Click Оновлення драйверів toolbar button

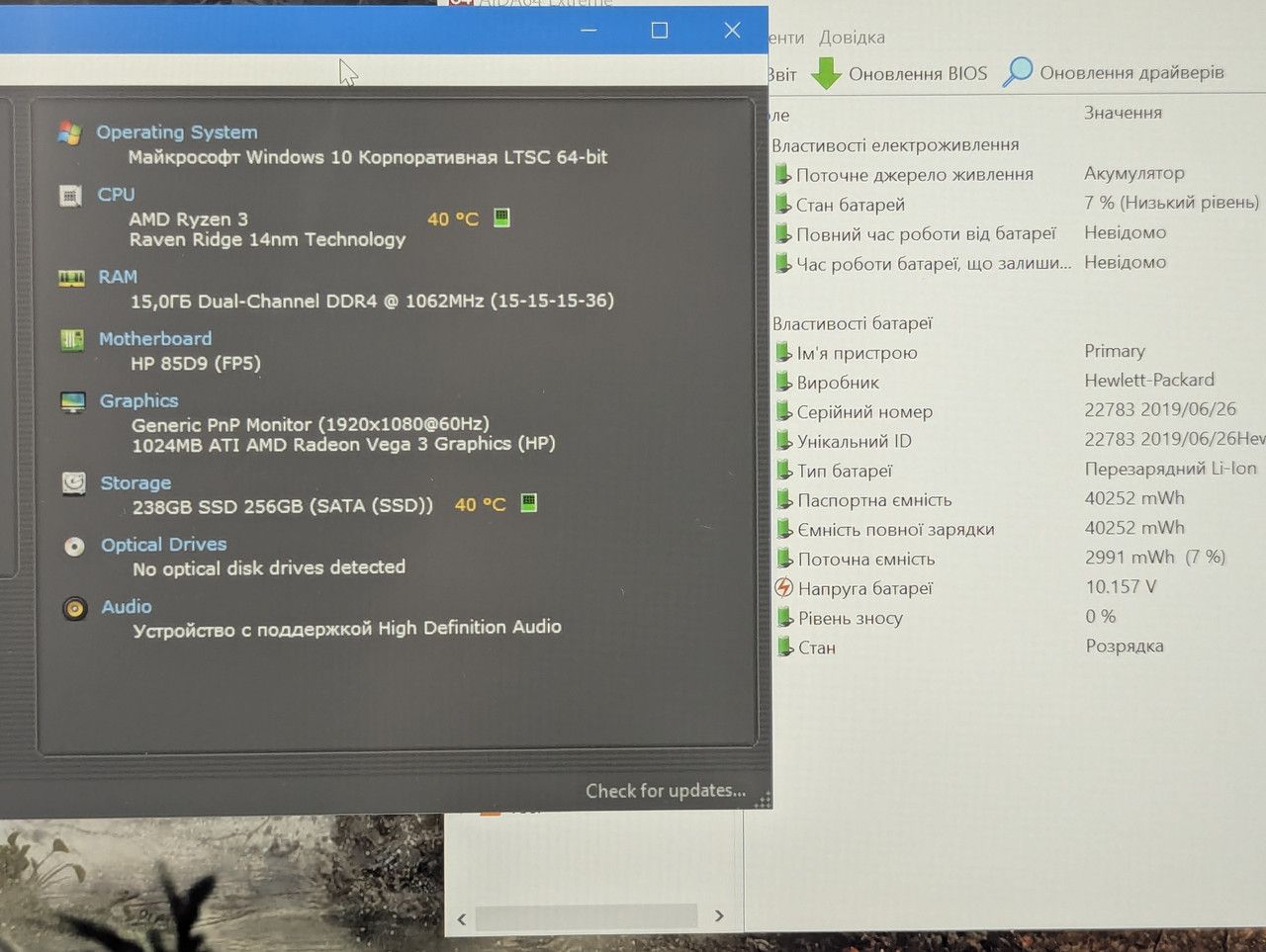[1113, 72]
